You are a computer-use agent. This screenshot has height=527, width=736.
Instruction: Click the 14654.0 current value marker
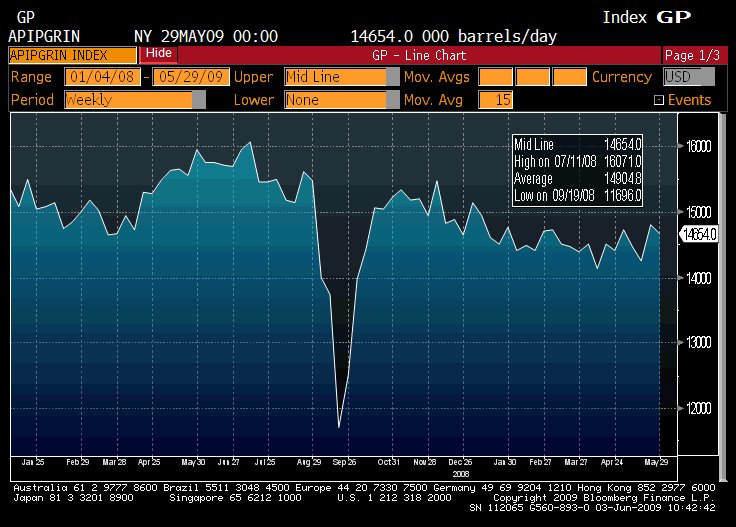(x=699, y=234)
